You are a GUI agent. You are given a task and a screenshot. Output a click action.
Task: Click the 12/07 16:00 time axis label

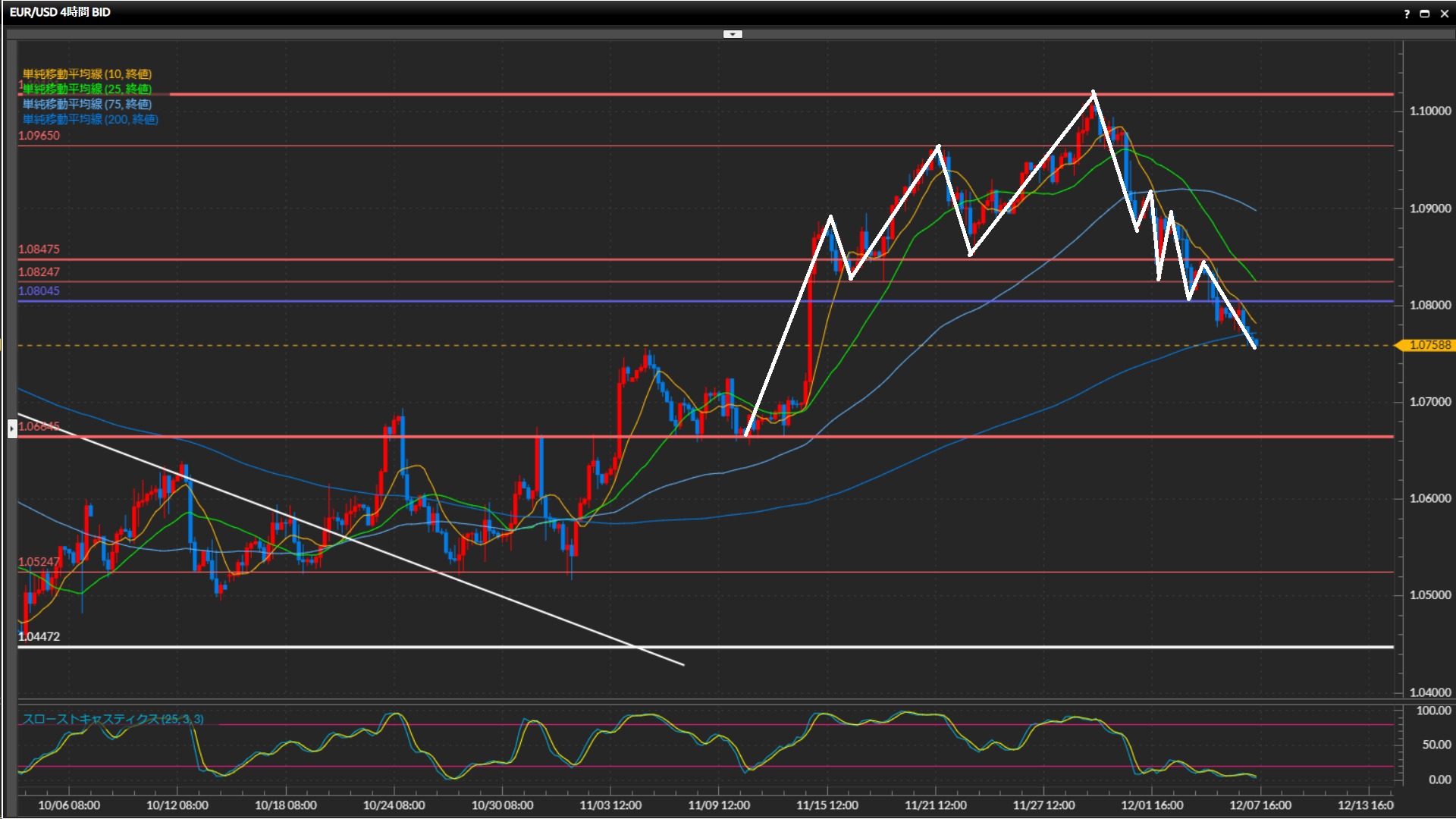1260,805
